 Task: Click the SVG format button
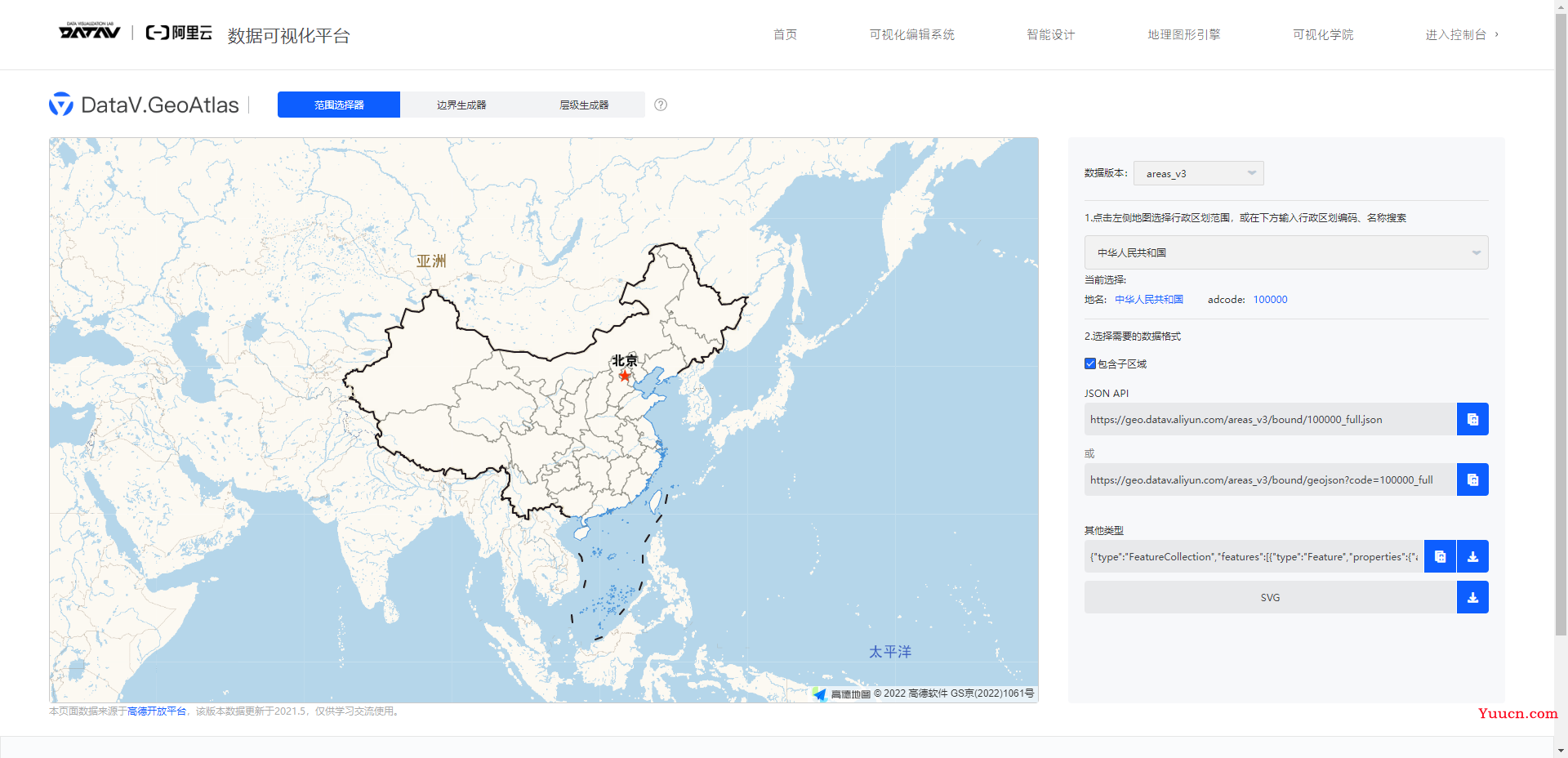[1270, 597]
